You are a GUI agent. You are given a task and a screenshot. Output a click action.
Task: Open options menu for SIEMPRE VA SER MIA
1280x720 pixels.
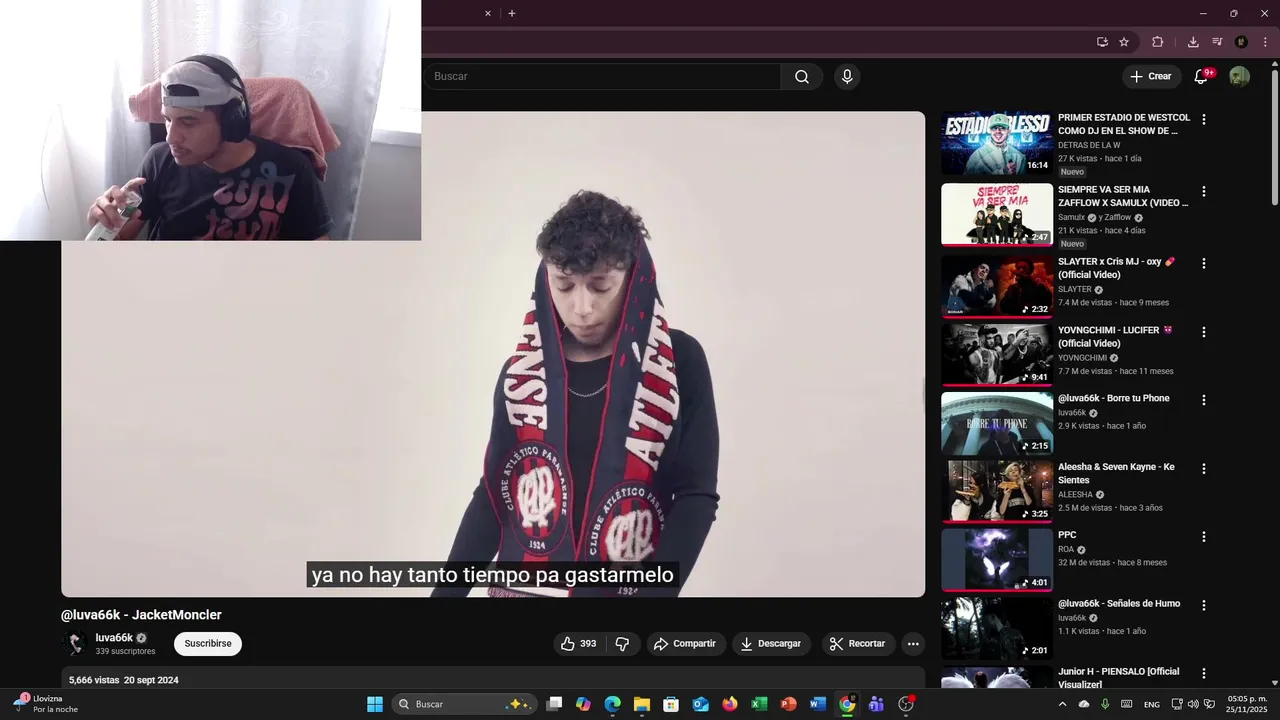point(1204,191)
